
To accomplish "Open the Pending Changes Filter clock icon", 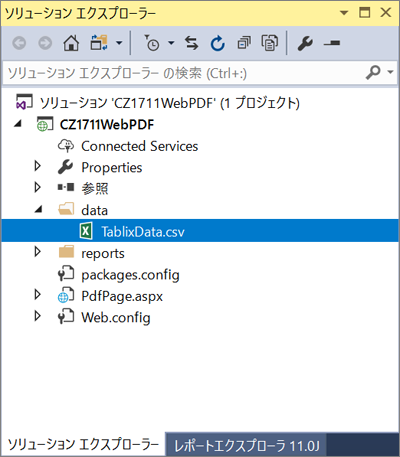I will [x=152, y=43].
